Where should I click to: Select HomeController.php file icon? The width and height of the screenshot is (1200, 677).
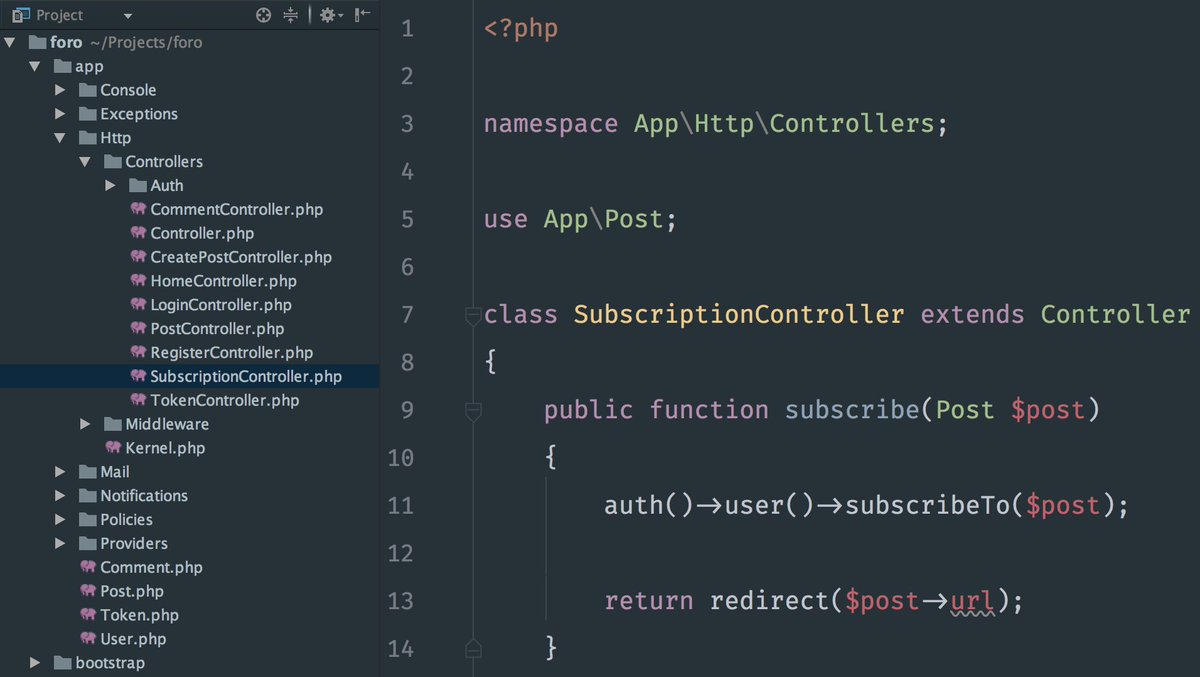(x=138, y=281)
